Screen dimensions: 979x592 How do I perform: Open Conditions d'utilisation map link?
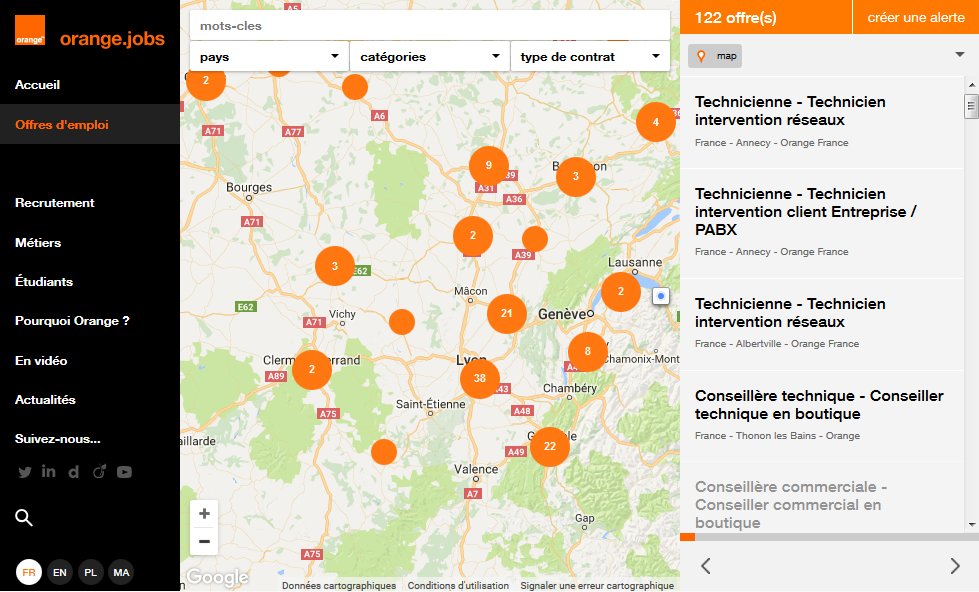pos(458,586)
